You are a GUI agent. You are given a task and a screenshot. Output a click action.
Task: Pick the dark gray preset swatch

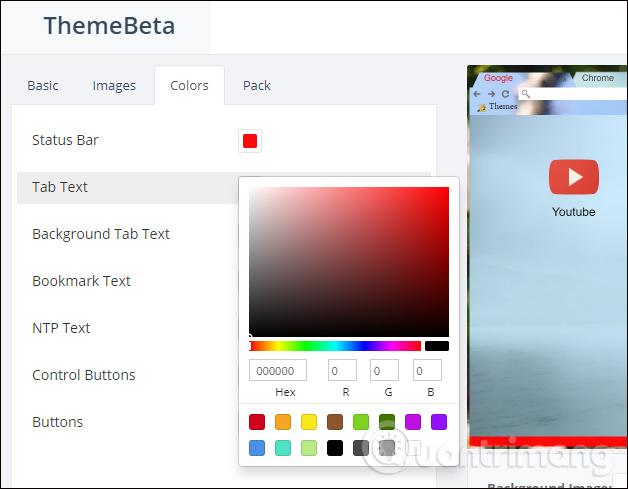pyautogui.click(x=361, y=448)
